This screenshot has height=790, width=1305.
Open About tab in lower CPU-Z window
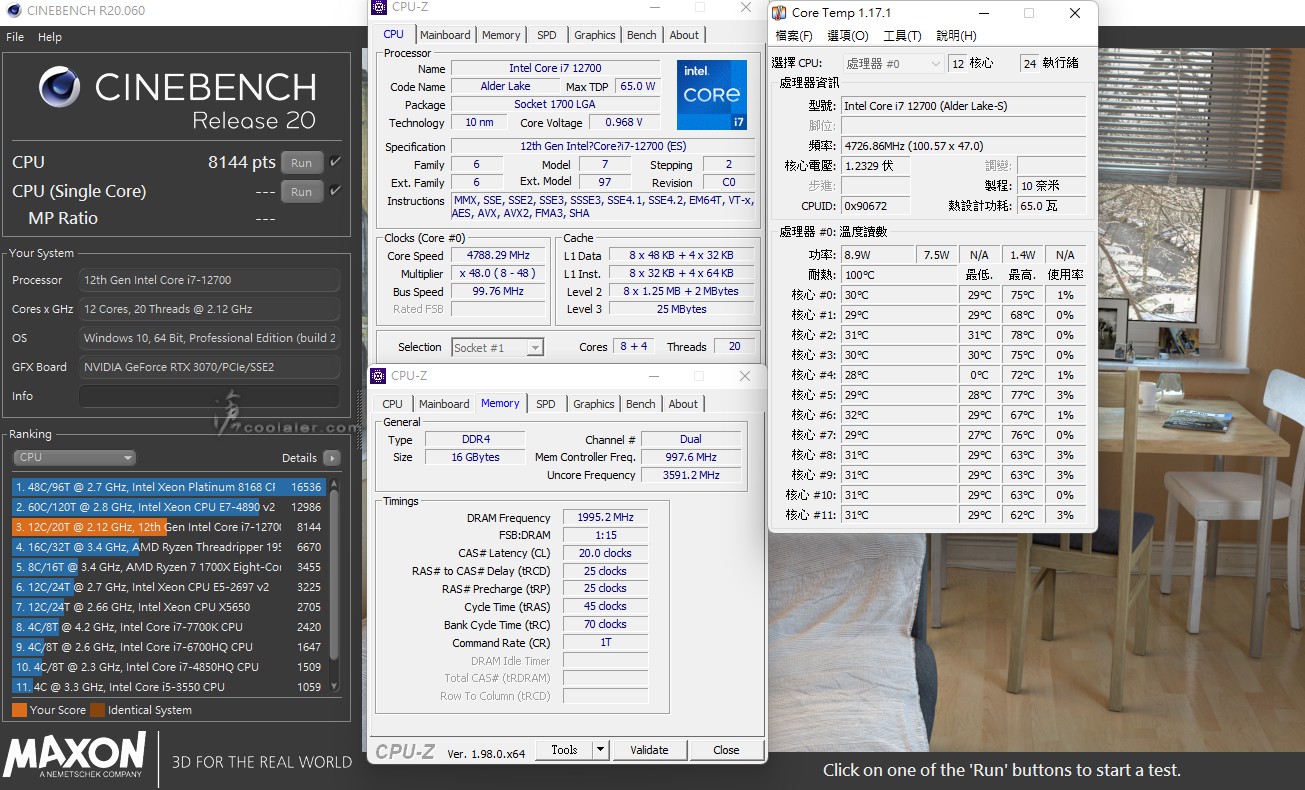tap(683, 404)
